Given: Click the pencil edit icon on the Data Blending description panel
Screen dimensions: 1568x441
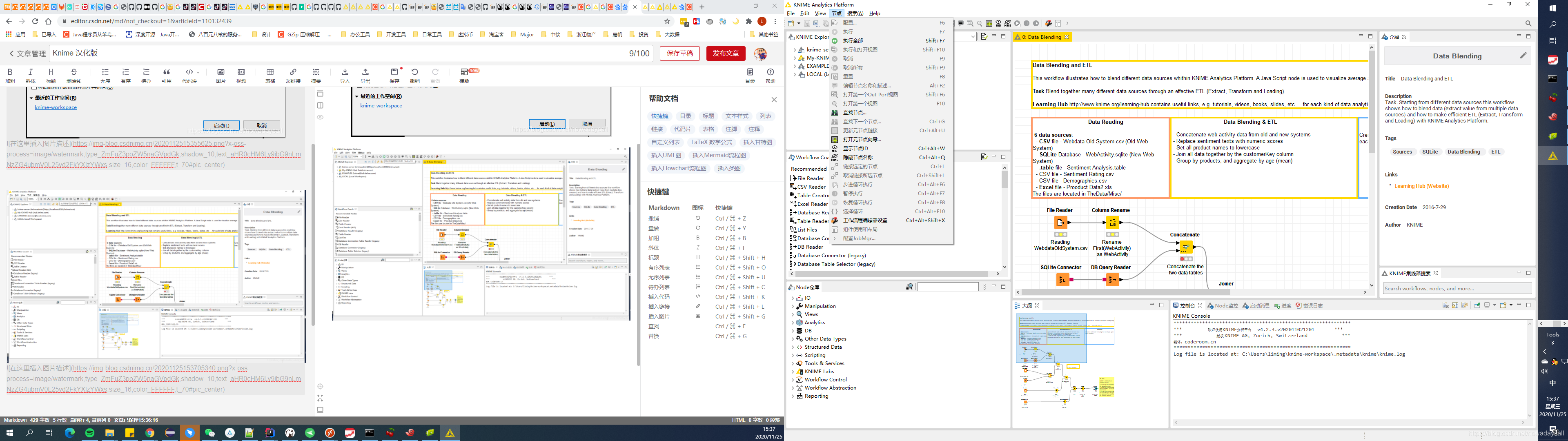Looking at the screenshot, I should click(x=1523, y=55).
